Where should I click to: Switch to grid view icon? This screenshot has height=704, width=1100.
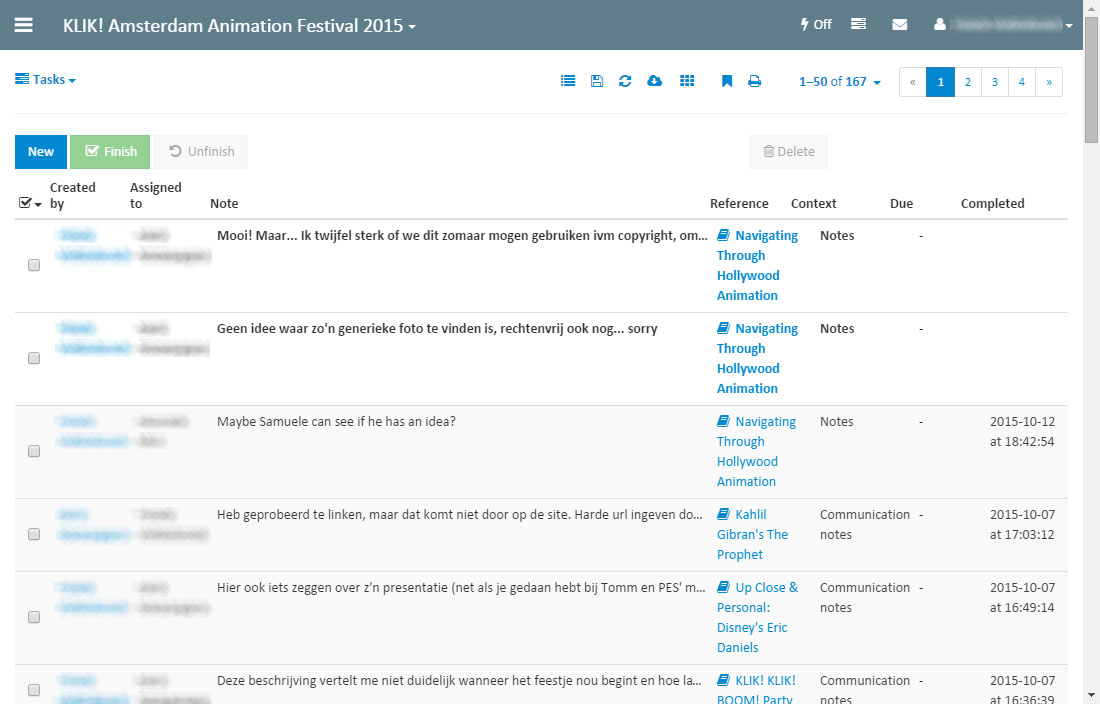687,81
